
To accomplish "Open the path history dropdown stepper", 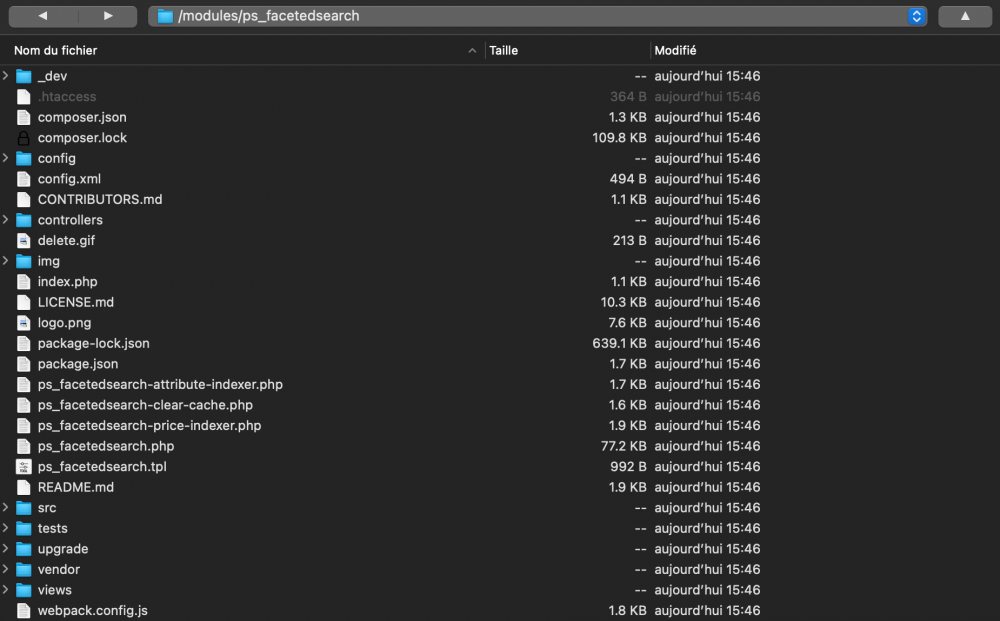I will (916, 16).
